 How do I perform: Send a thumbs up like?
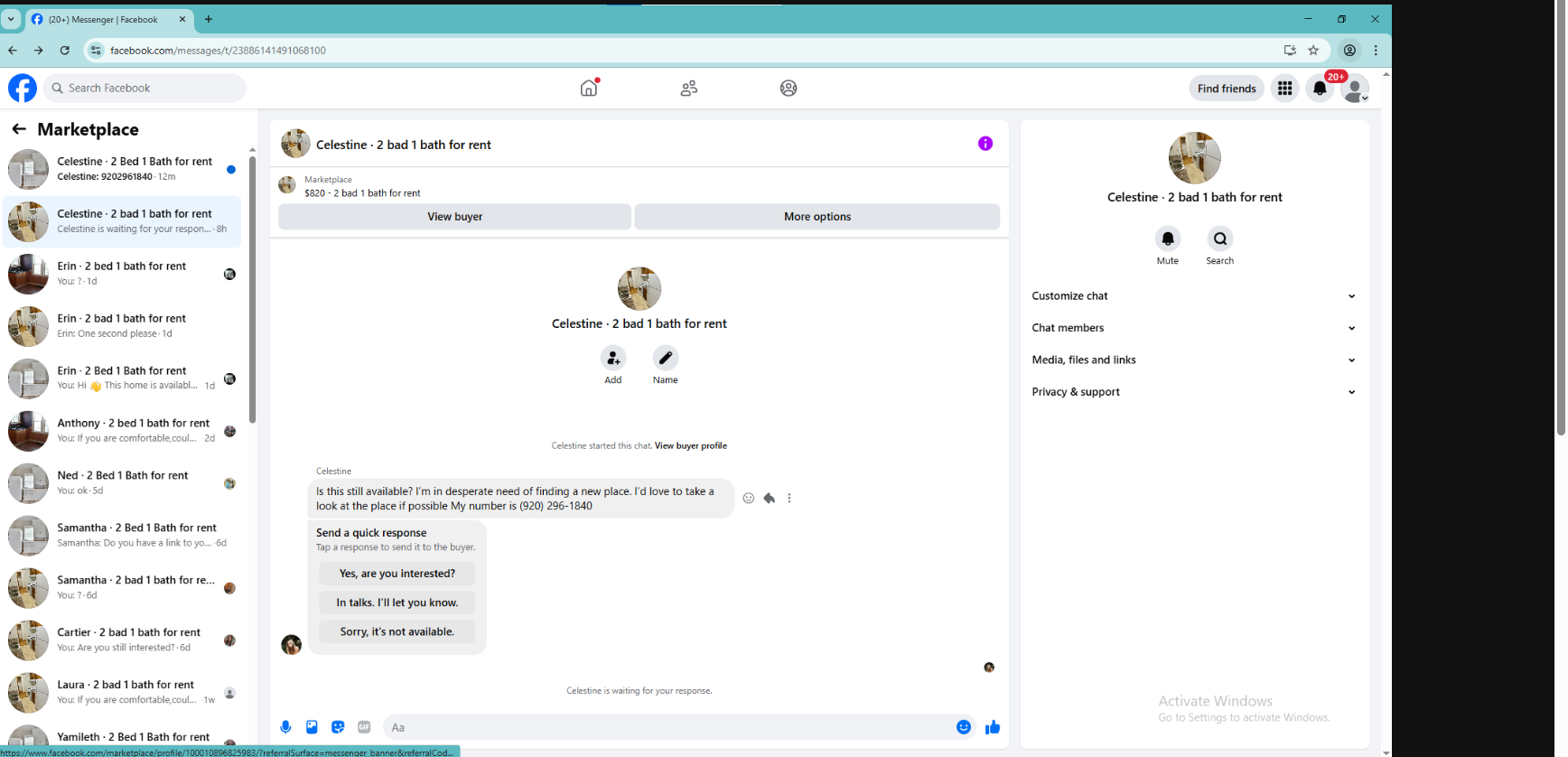coord(993,727)
